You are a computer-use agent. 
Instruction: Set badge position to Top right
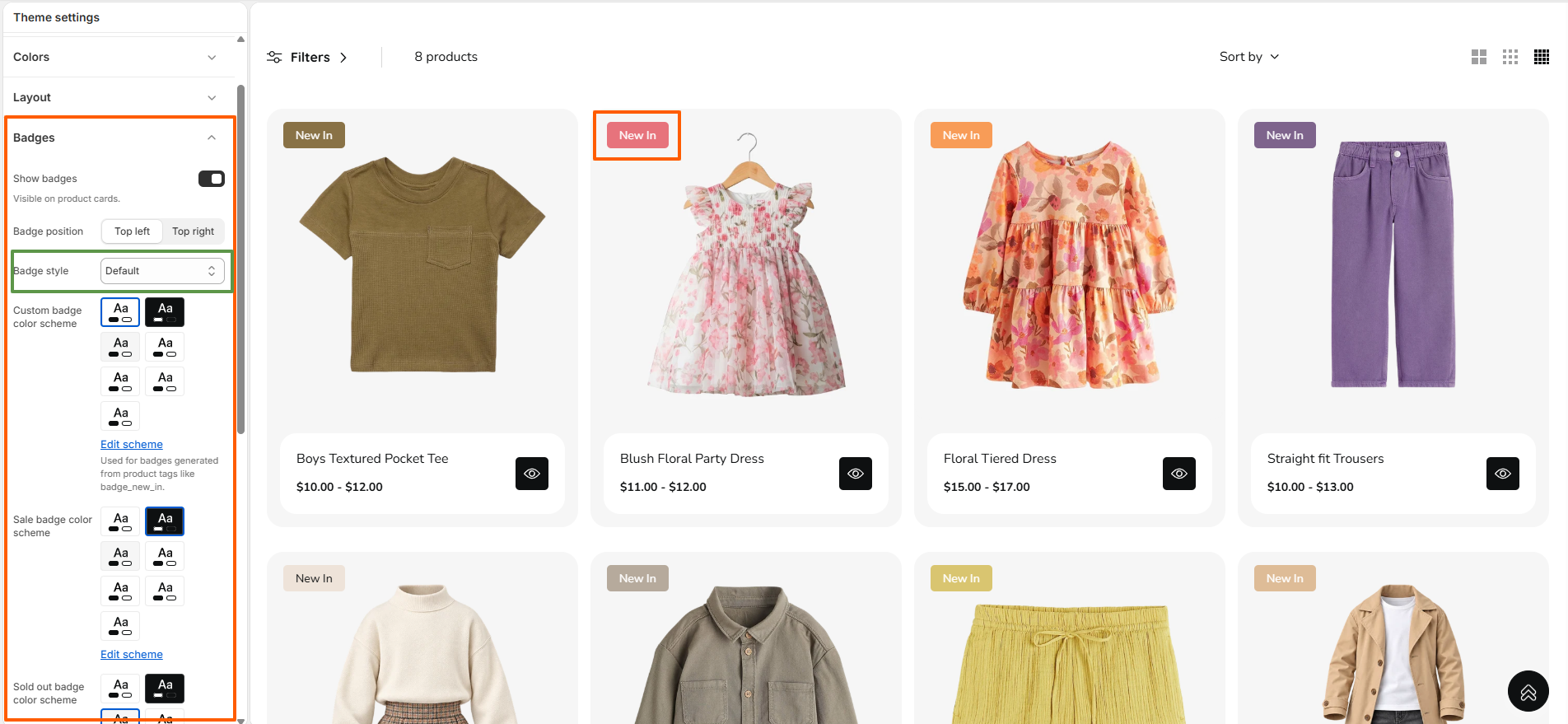(x=193, y=231)
